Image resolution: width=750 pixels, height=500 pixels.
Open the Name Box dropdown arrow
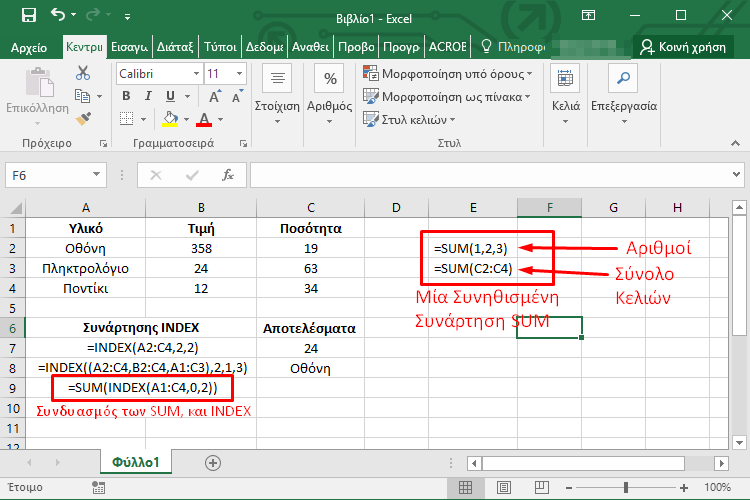pos(97,175)
